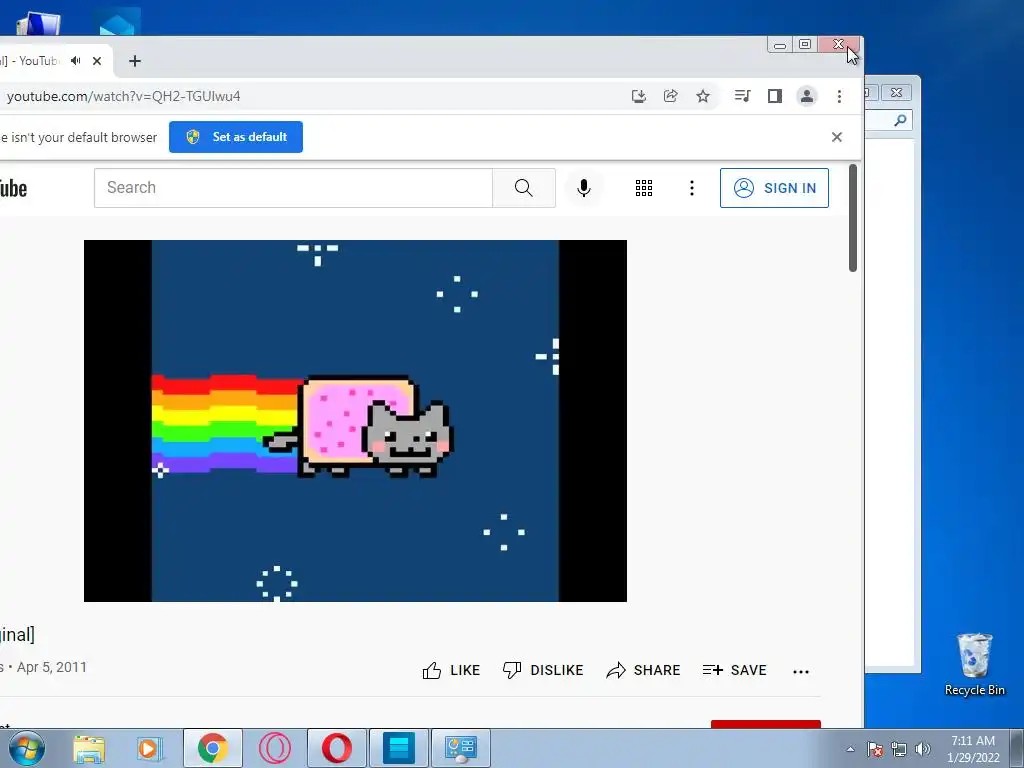The image size is (1024, 768).
Task: Click the YouTube logo
Action: [x=13, y=189]
